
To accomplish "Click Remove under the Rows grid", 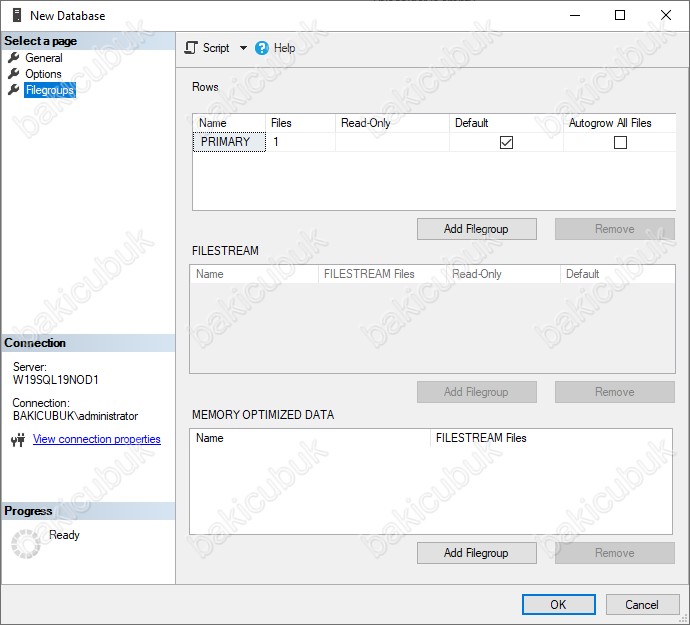I will (615, 229).
